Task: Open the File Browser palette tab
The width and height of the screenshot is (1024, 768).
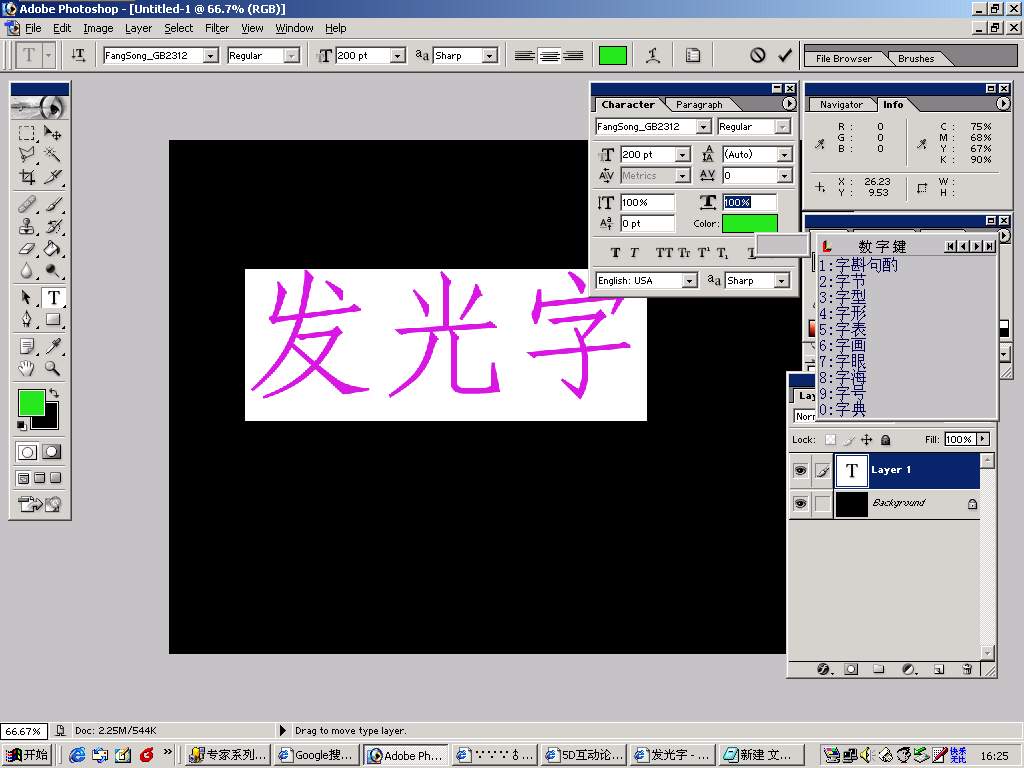Action: pyautogui.click(x=844, y=59)
